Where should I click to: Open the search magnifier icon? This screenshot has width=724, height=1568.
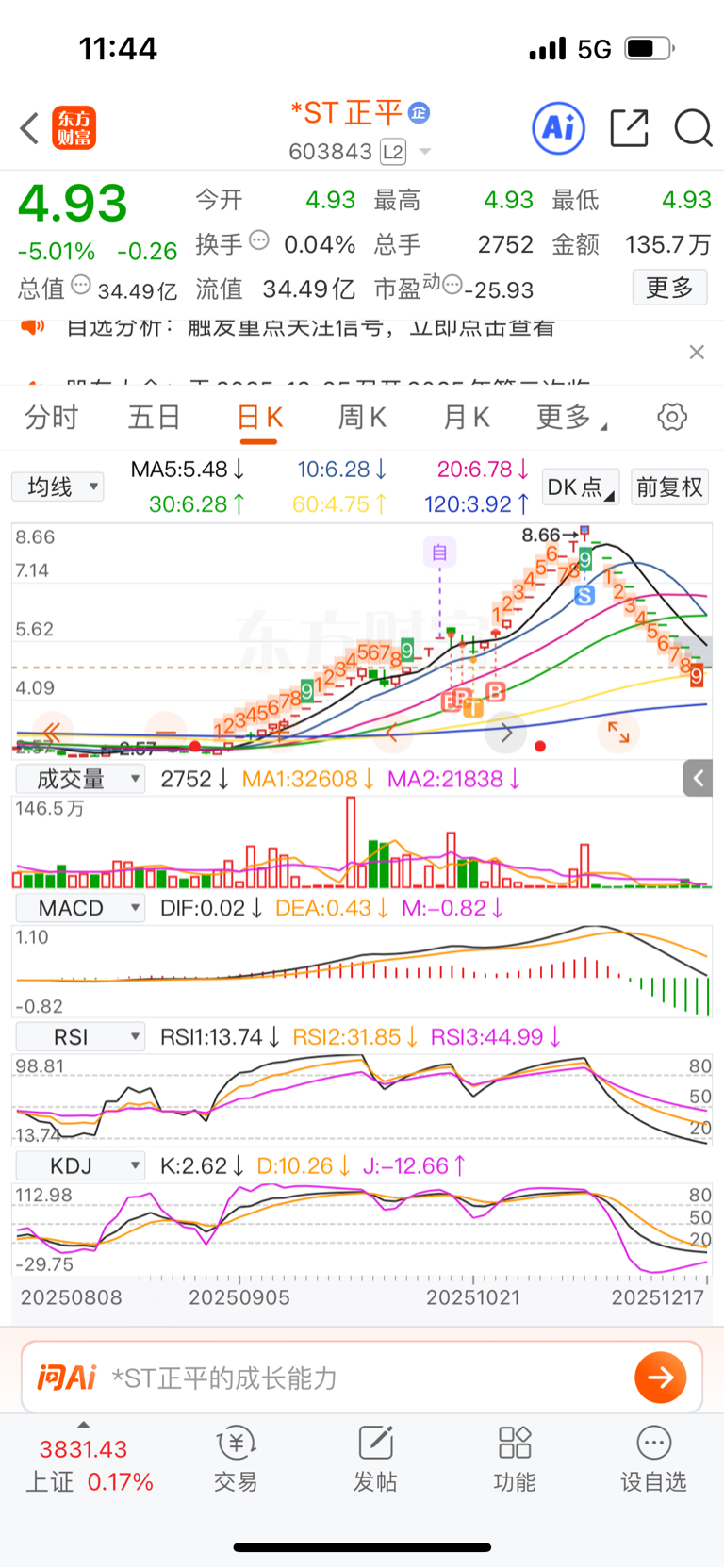coord(693,128)
